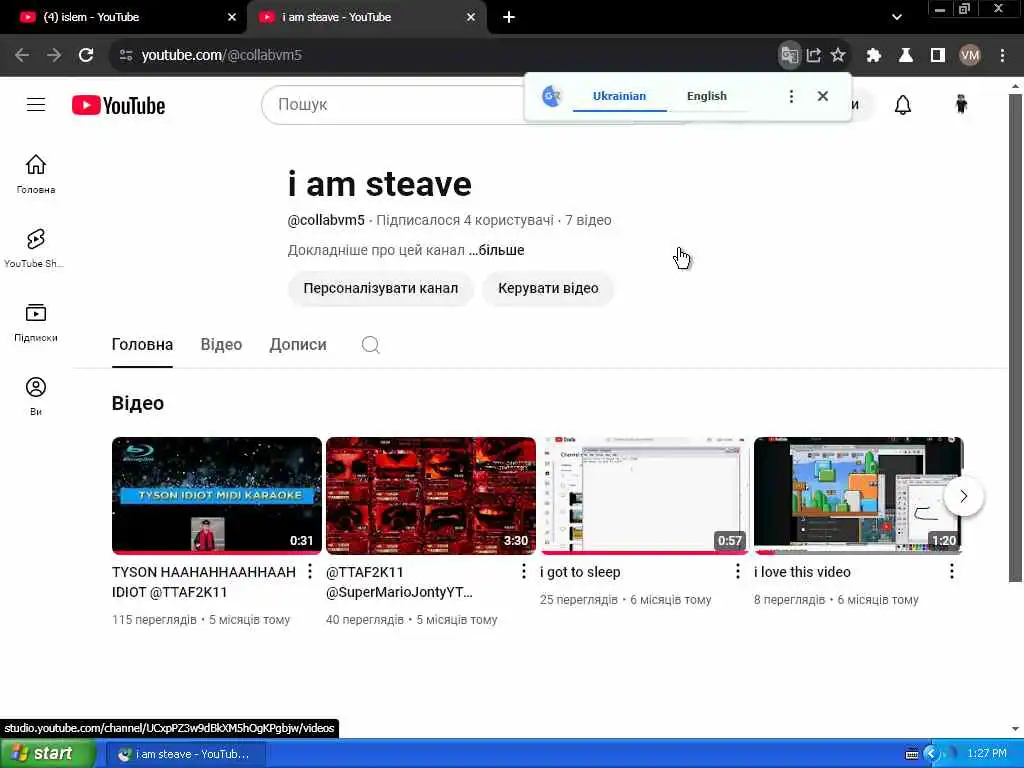
Task: Open the Mario 1:20 video thumbnail
Action: (859, 496)
